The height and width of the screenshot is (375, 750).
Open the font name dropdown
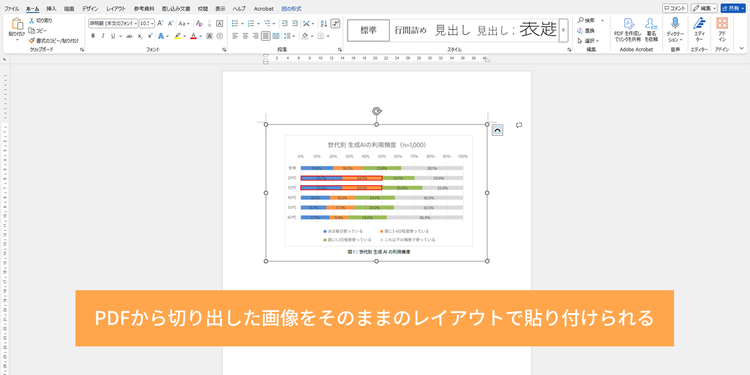point(136,23)
